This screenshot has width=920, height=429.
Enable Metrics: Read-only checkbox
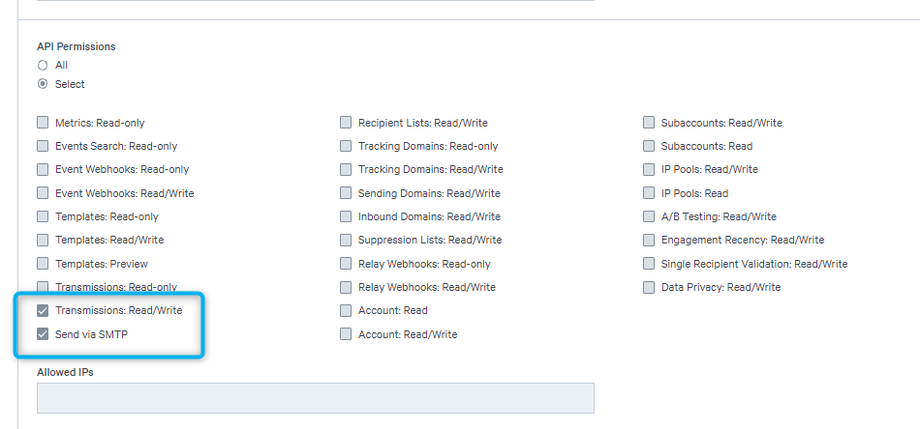43,123
